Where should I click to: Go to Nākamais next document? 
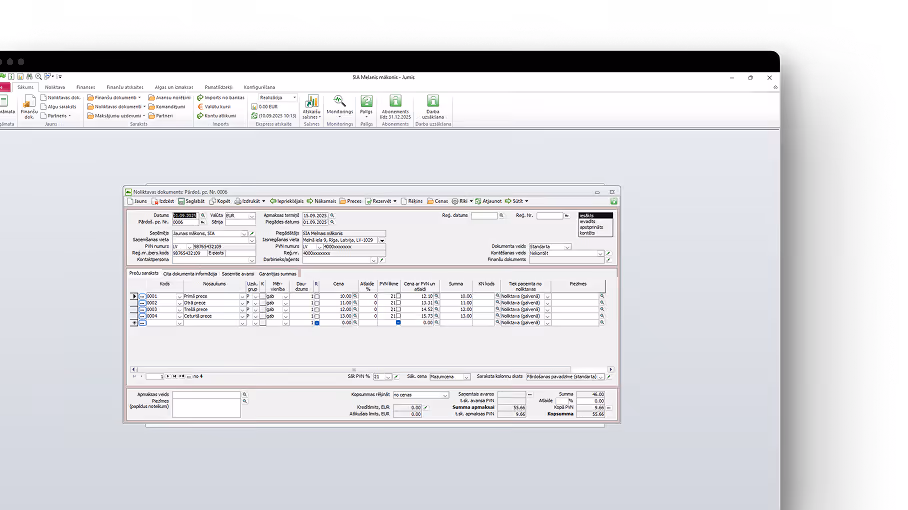321,201
